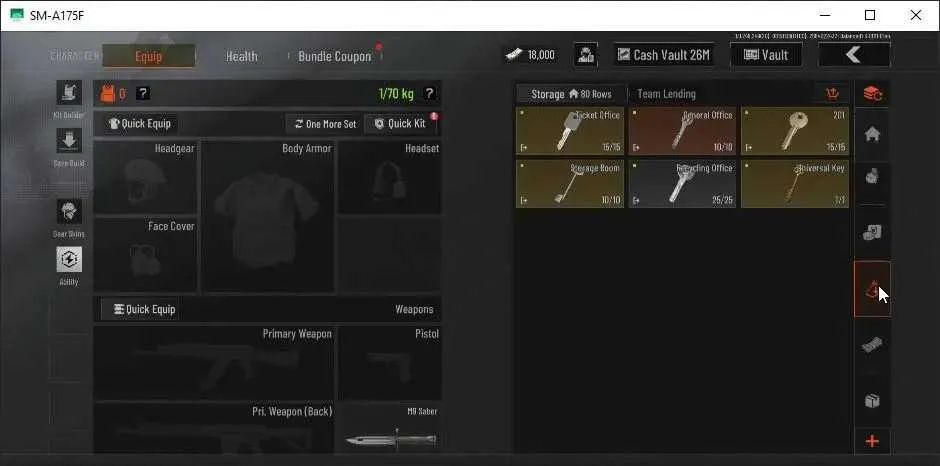Select the Storage Room key item
Image resolution: width=940 pixels, height=466 pixels.
[570, 184]
